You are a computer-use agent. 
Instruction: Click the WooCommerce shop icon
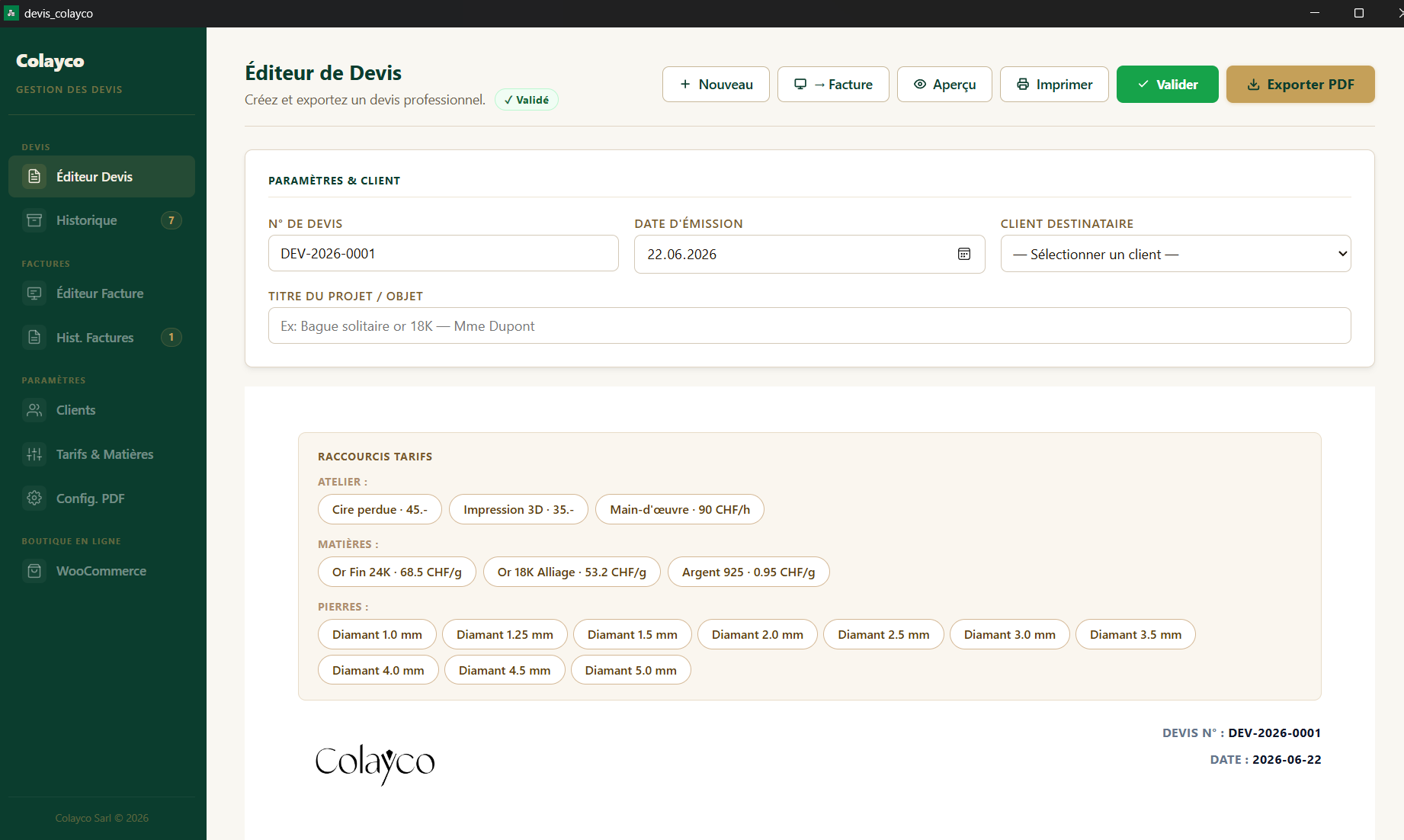click(34, 571)
